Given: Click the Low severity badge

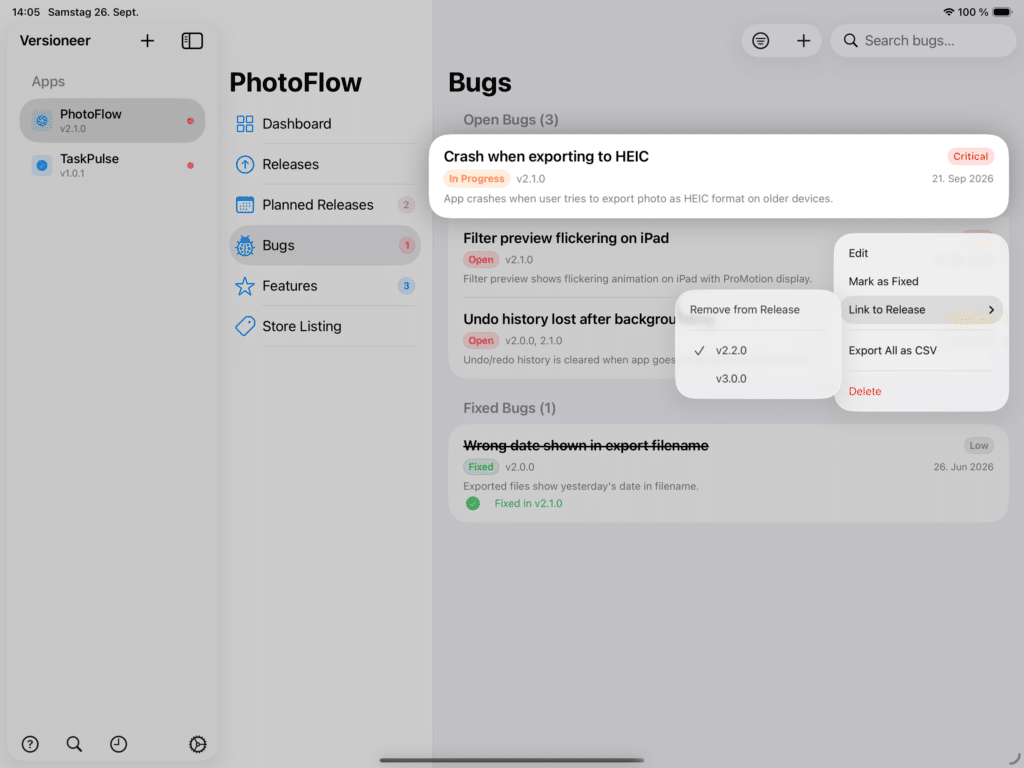Looking at the screenshot, I should tap(978, 446).
